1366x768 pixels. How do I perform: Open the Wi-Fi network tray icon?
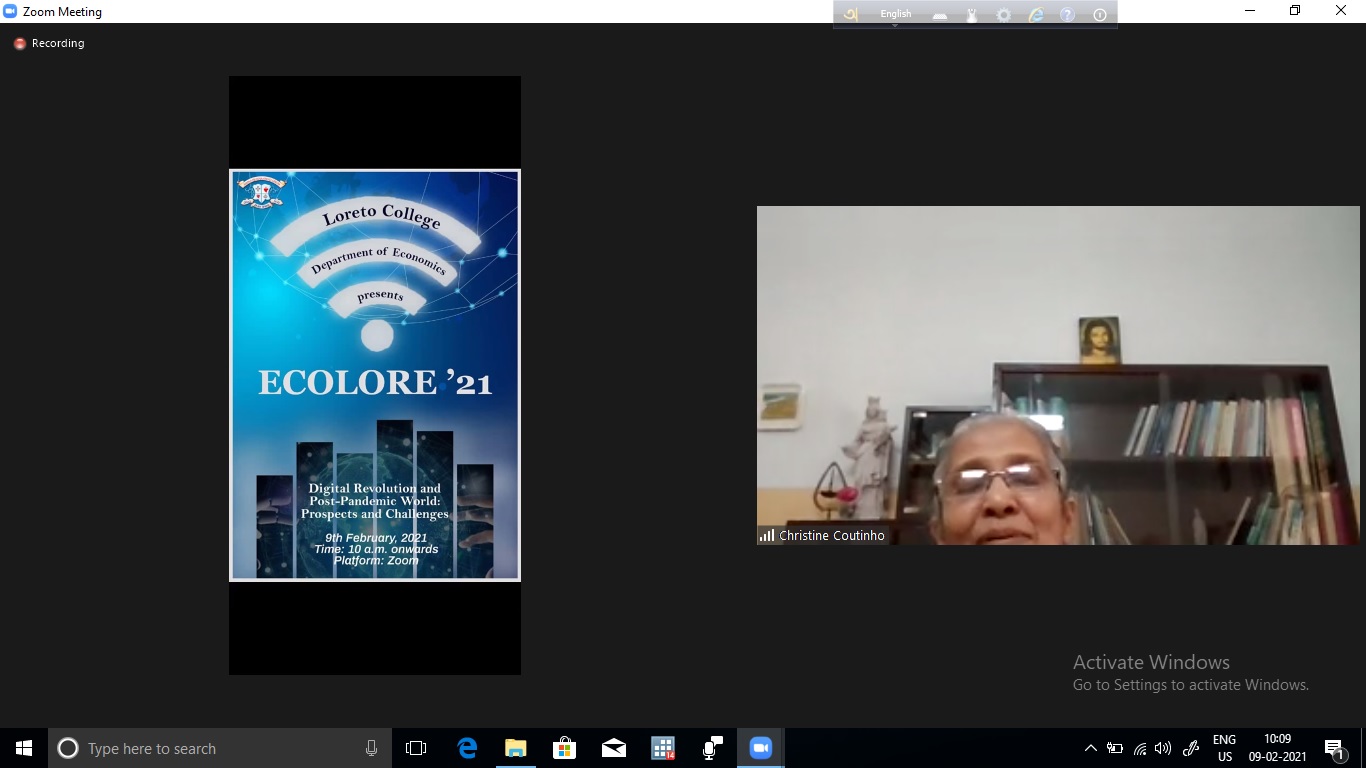coord(1140,748)
